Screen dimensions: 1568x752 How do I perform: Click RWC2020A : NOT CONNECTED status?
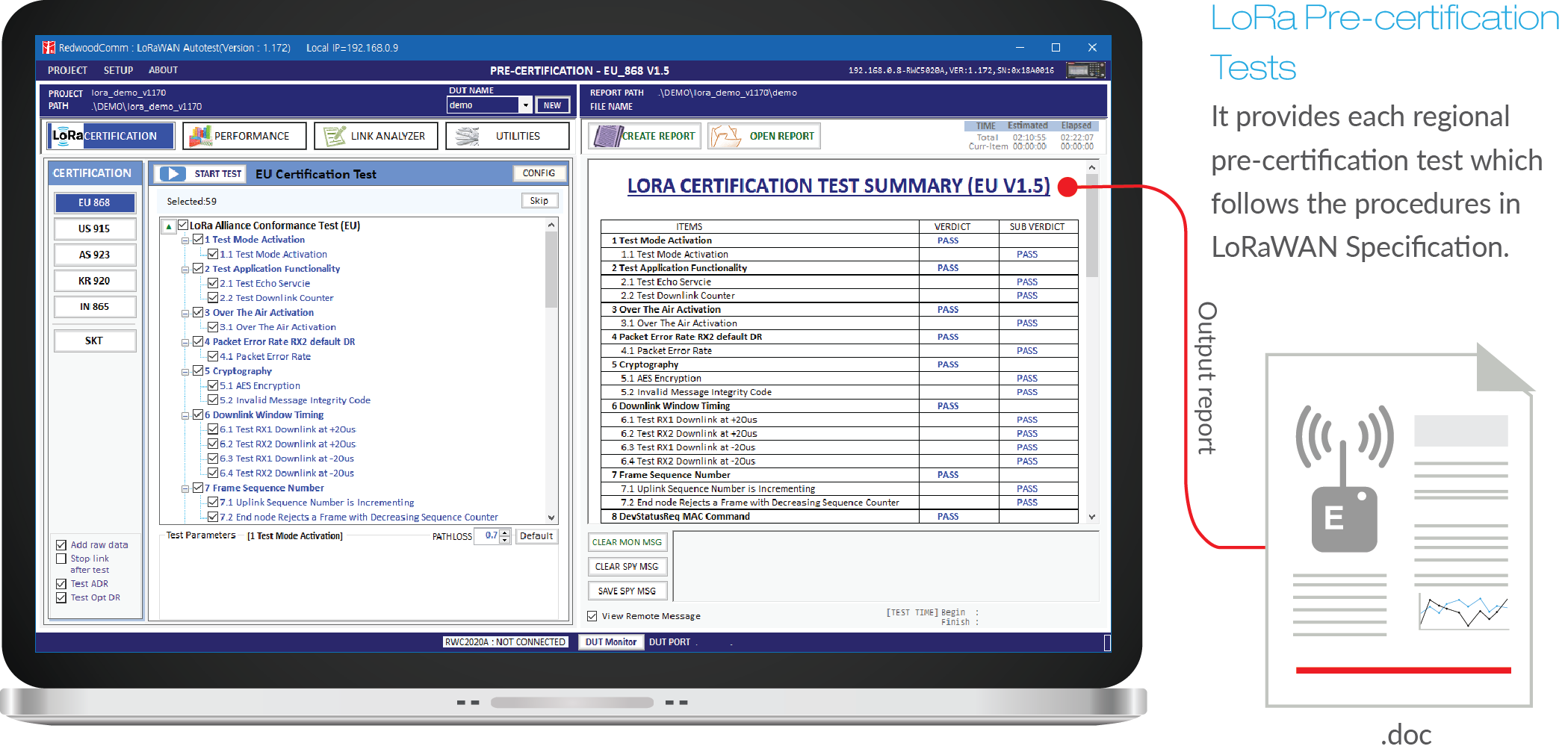505,642
